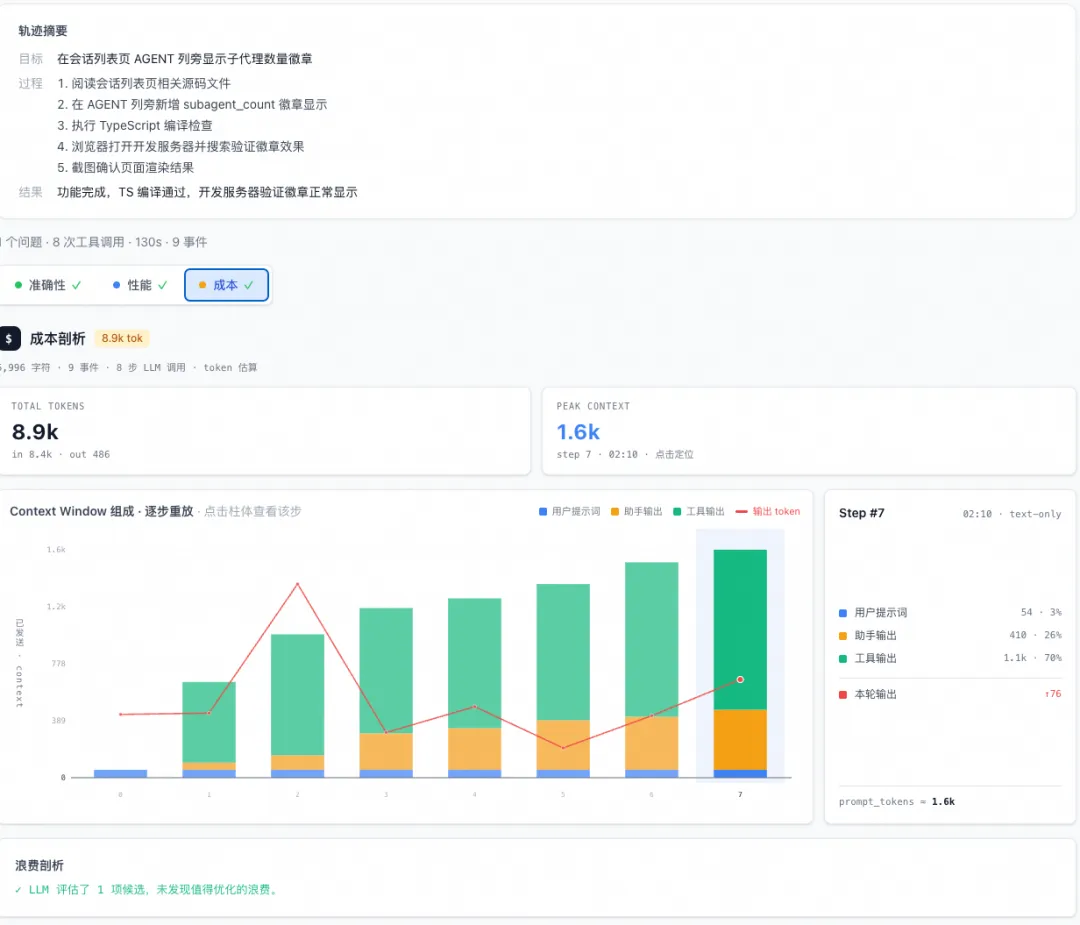Click the 轨迹摘要 heading
The height and width of the screenshot is (925, 1080).
point(43,31)
